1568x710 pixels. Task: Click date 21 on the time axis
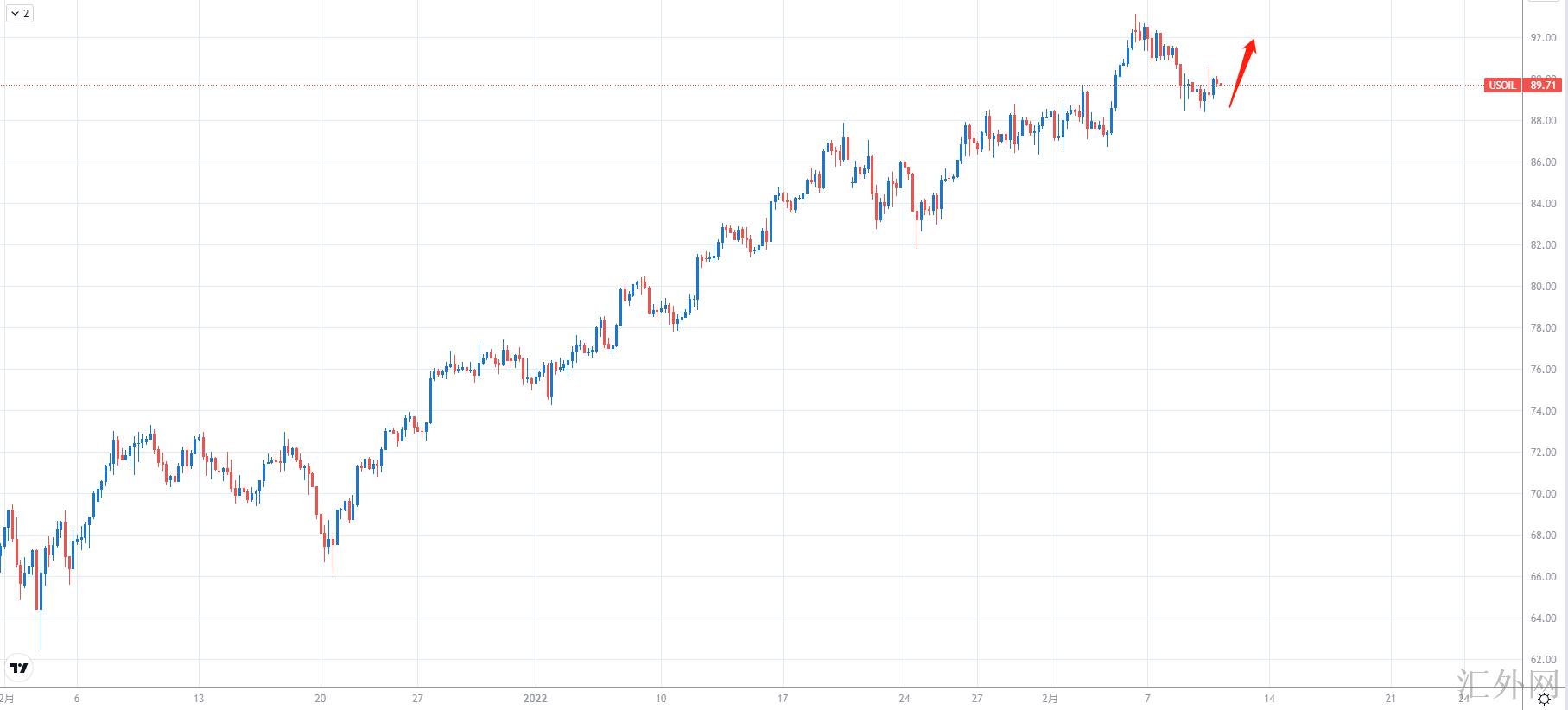(1391, 699)
